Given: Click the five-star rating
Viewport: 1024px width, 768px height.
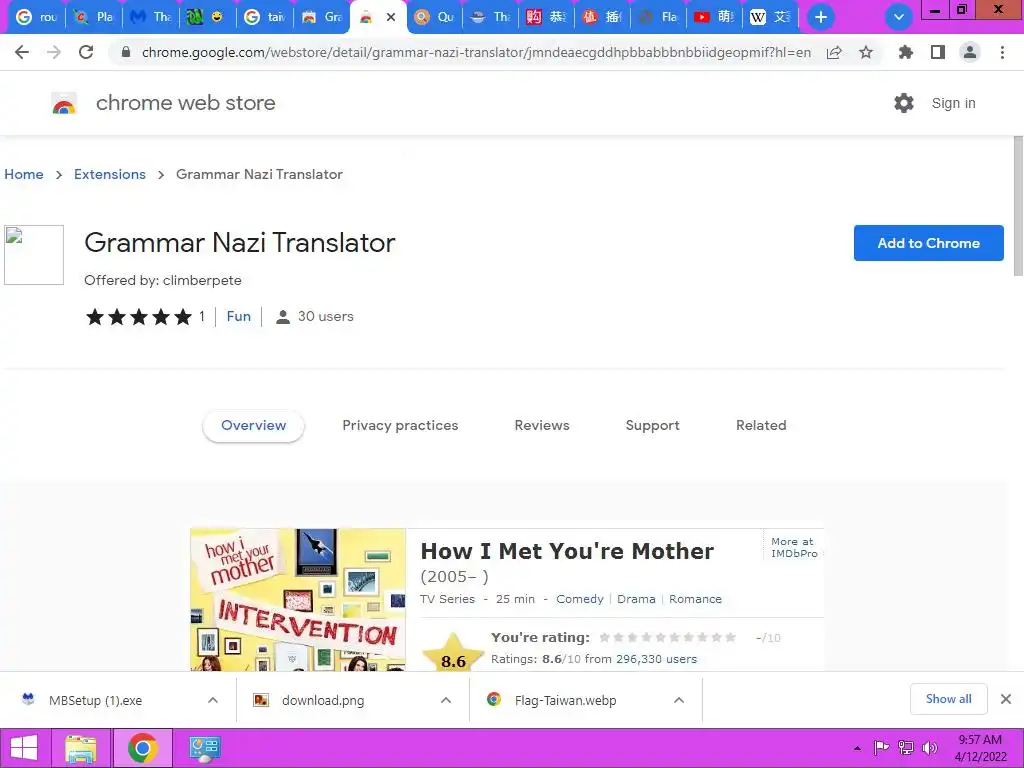Looking at the screenshot, I should [139, 317].
